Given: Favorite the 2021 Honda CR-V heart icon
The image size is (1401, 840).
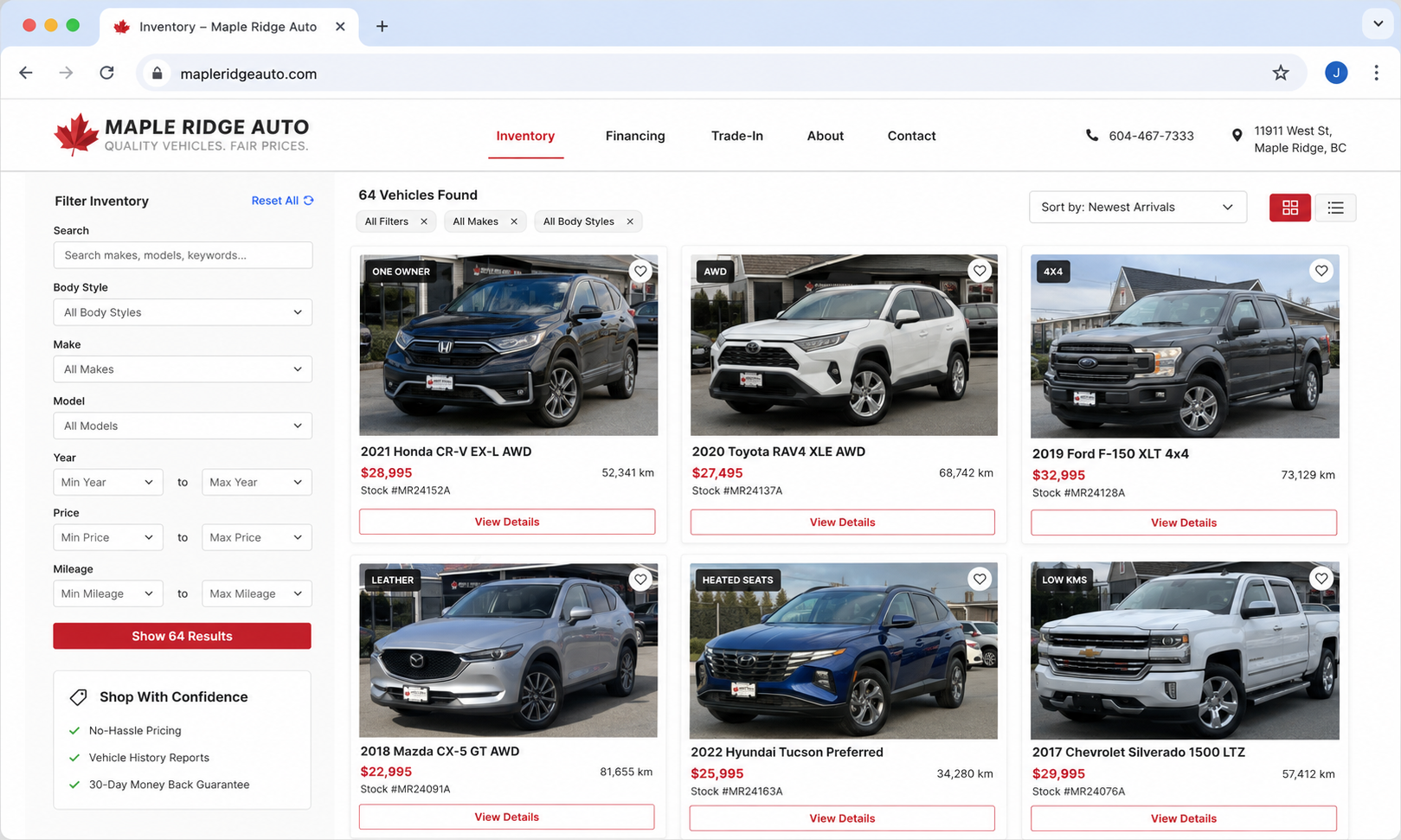Looking at the screenshot, I should [x=640, y=271].
